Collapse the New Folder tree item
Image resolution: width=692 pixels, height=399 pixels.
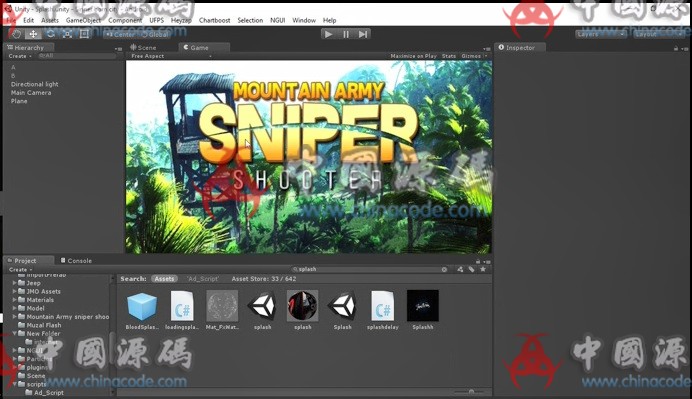click(x=15, y=333)
